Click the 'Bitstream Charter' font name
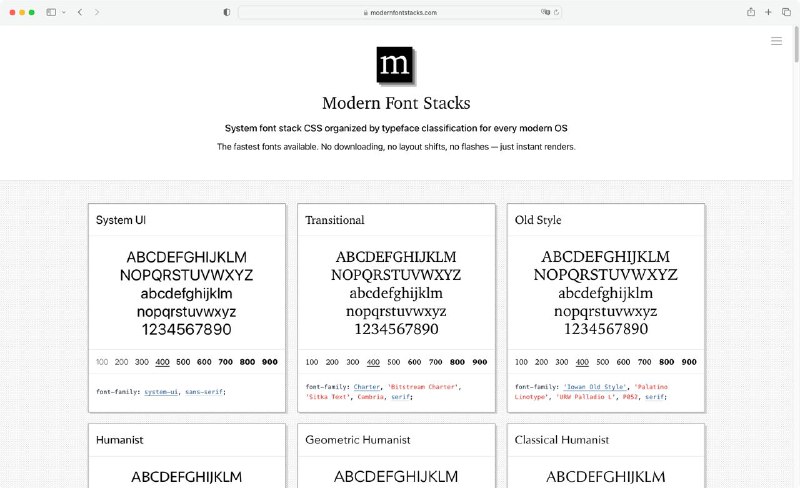Viewport: 800px width, 488px height. click(x=422, y=387)
